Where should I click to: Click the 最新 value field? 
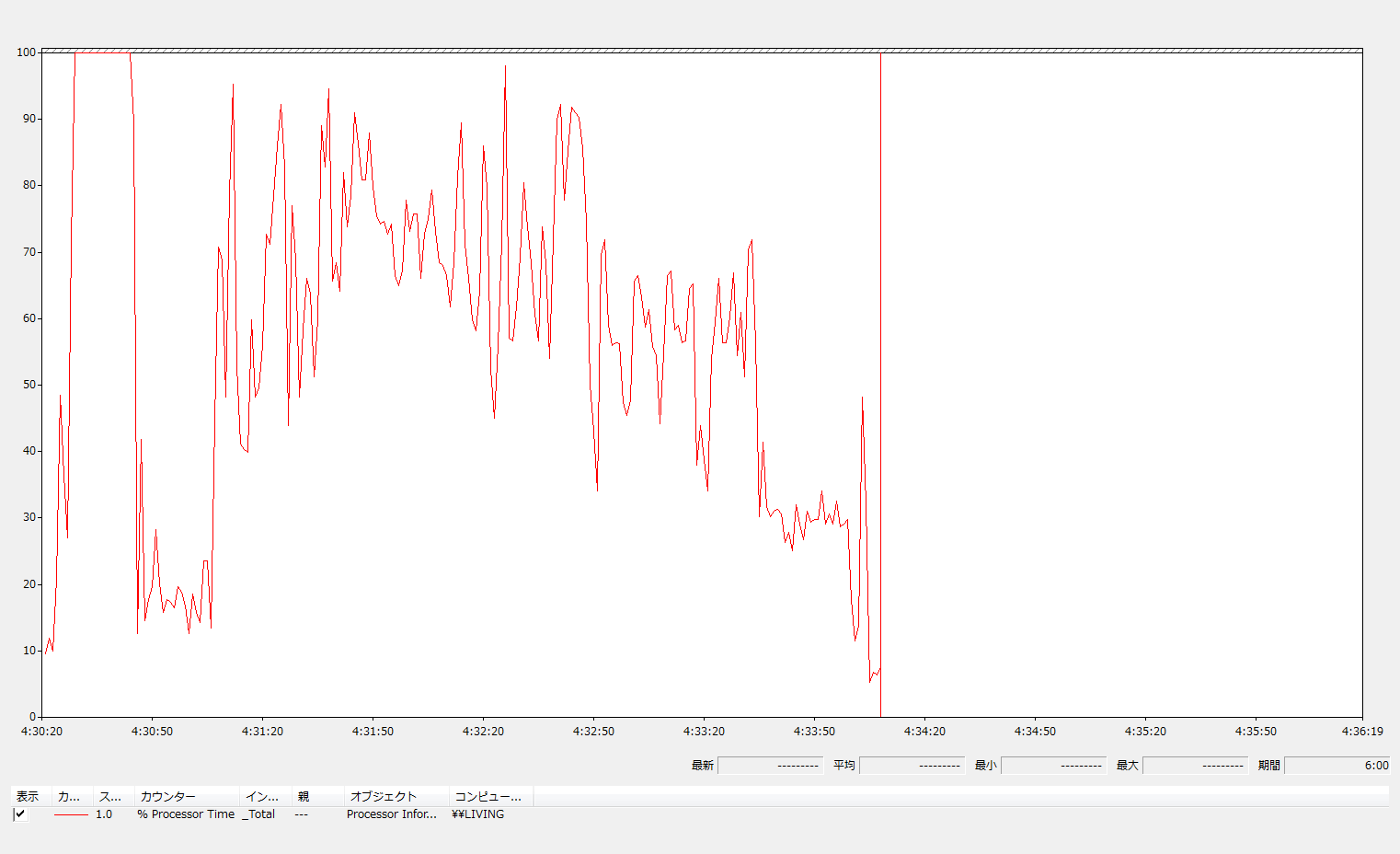coord(770,766)
